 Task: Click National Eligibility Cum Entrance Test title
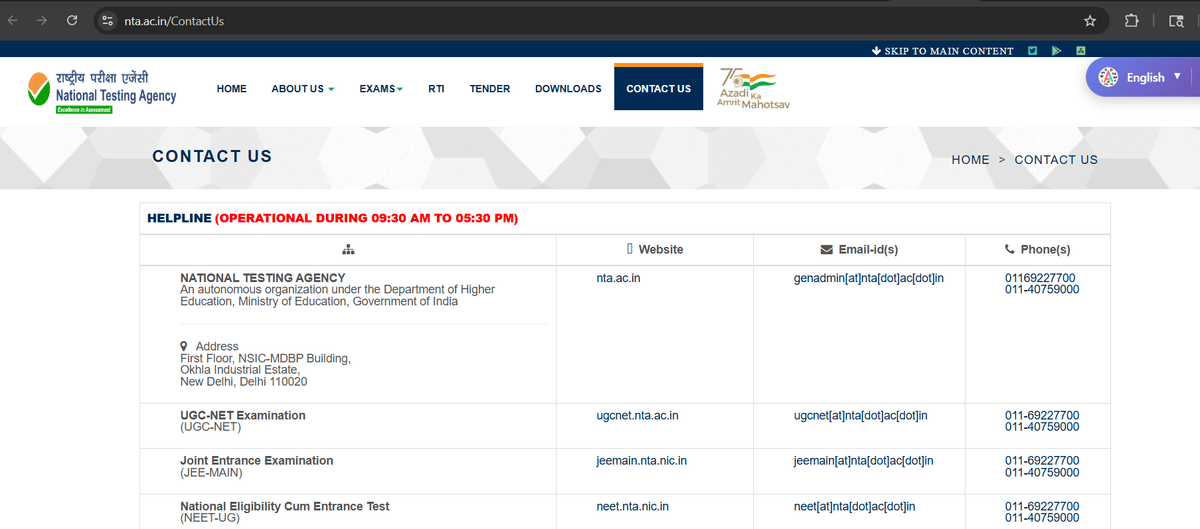[x=285, y=507]
